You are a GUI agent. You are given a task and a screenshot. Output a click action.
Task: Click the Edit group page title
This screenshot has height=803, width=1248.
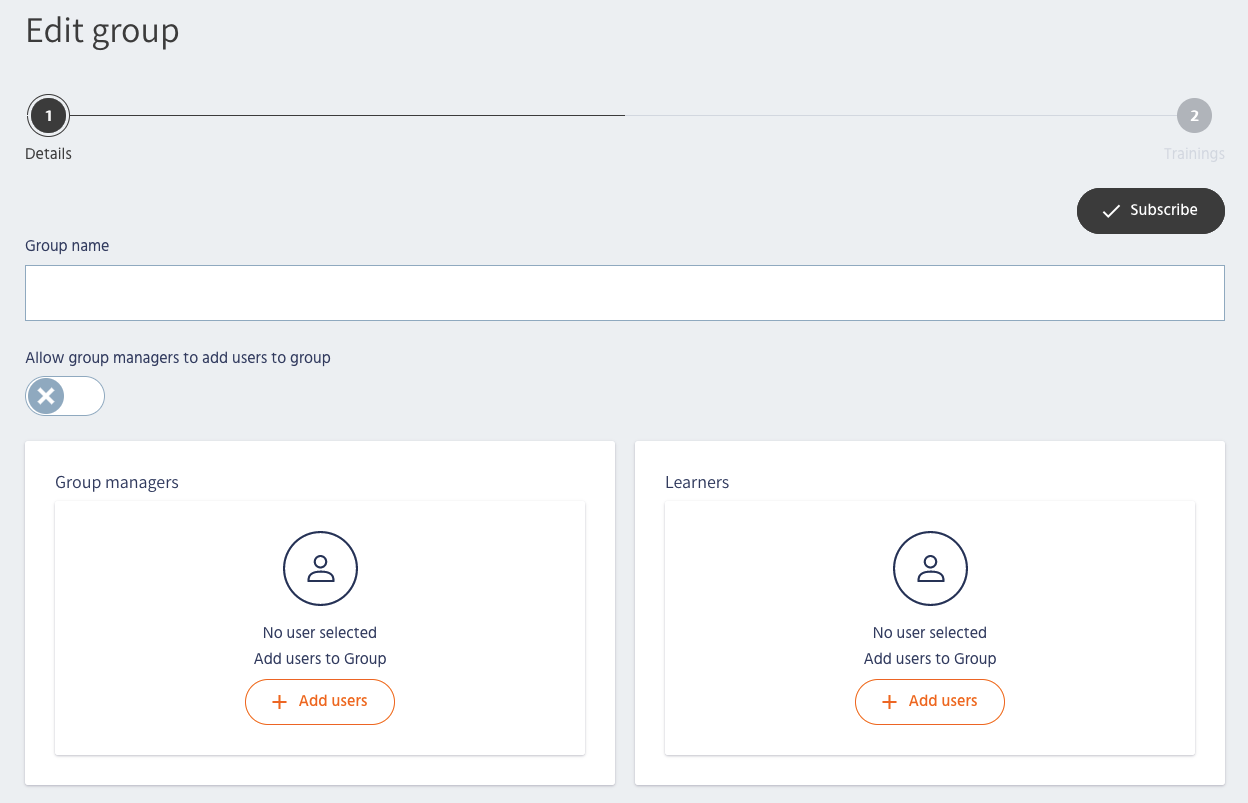coord(102,31)
